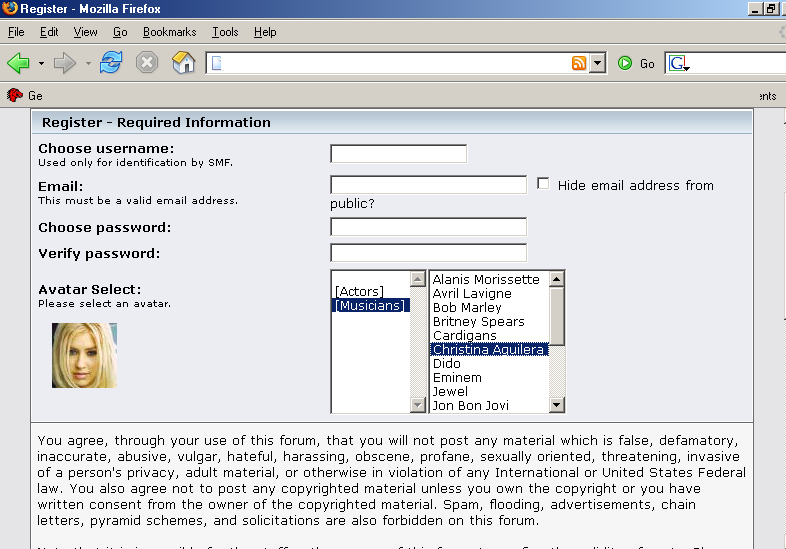Open the Google search engine selector

(x=679, y=64)
